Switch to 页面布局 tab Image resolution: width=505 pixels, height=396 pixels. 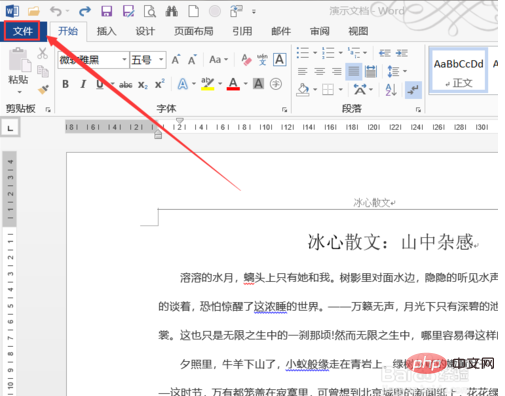(193, 31)
